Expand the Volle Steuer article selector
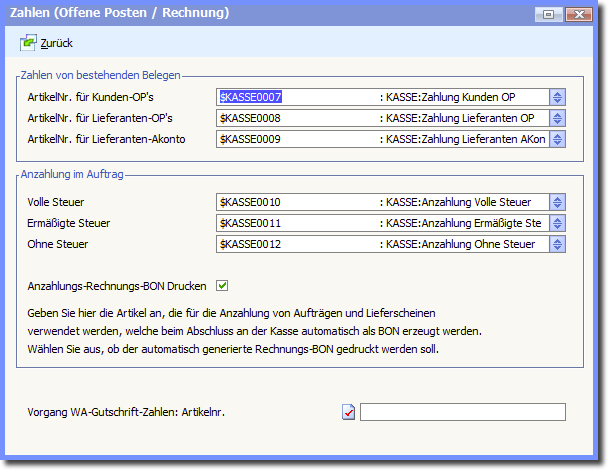608x470 pixels. coord(558,202)
